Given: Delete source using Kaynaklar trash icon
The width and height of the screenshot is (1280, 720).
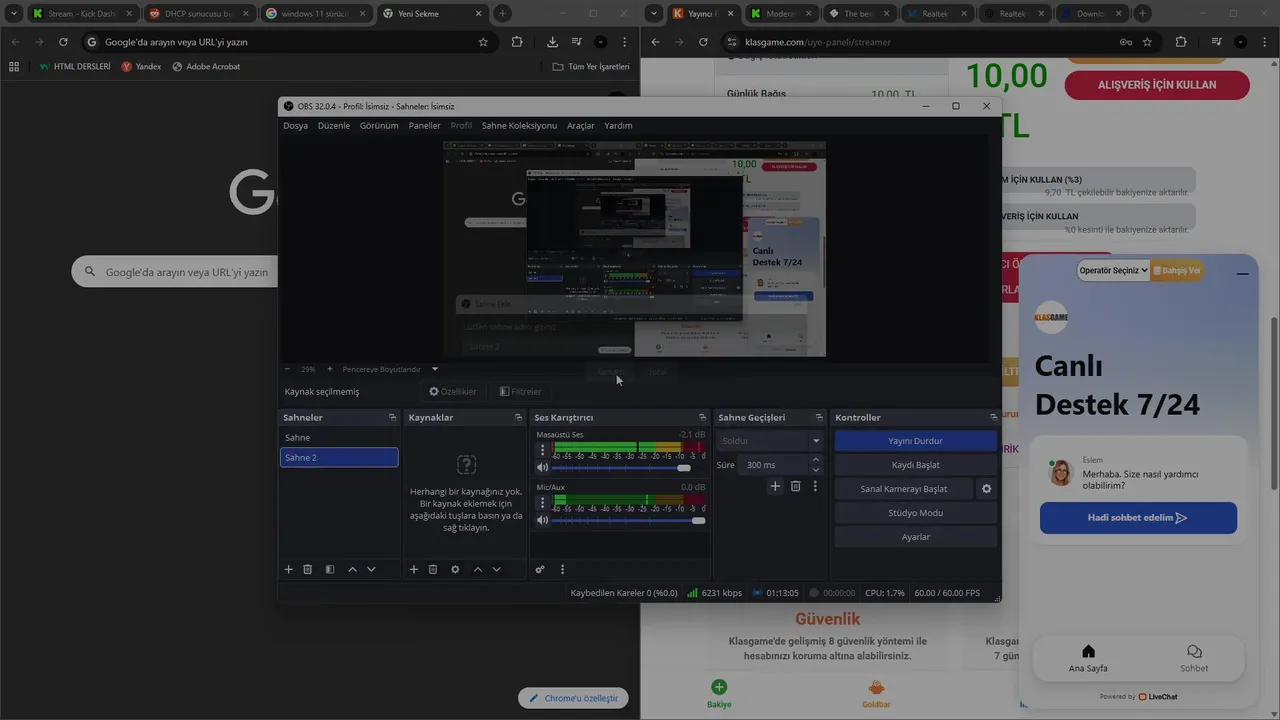Looking at the screenshot, I should pyautogui.click(x=433, y=569).
